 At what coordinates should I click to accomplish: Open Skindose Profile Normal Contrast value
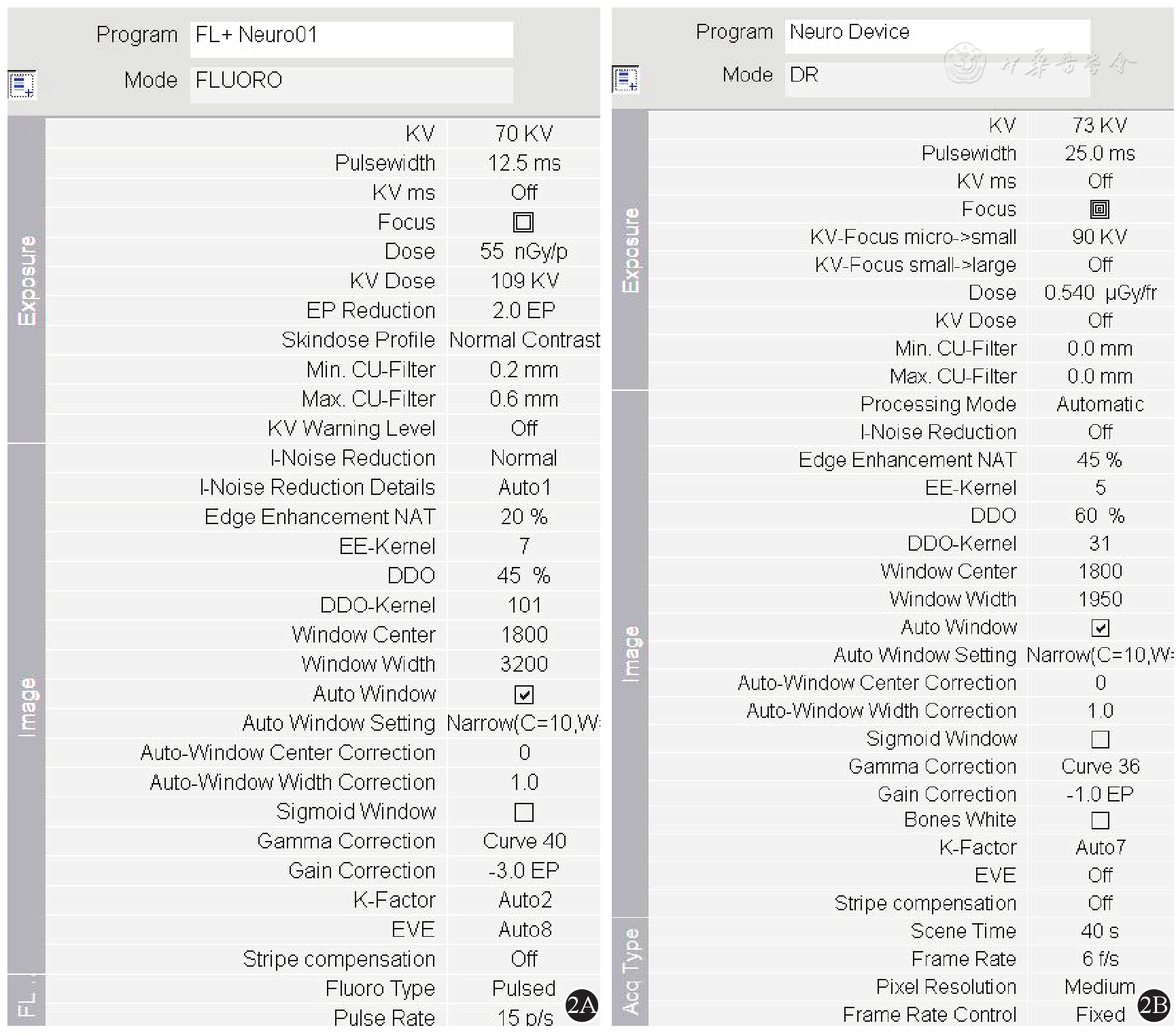524,340
